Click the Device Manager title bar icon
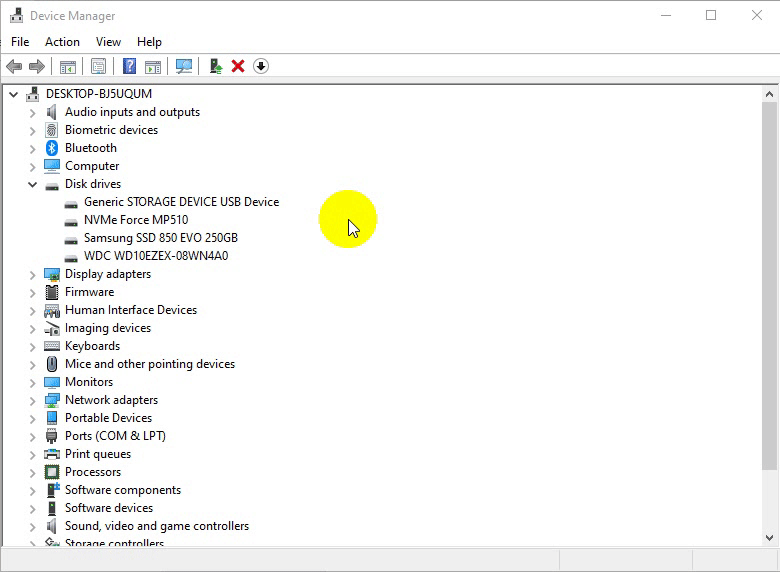This screenshot has height=572, width=780. pyautogui.click(x=16, y=15)
